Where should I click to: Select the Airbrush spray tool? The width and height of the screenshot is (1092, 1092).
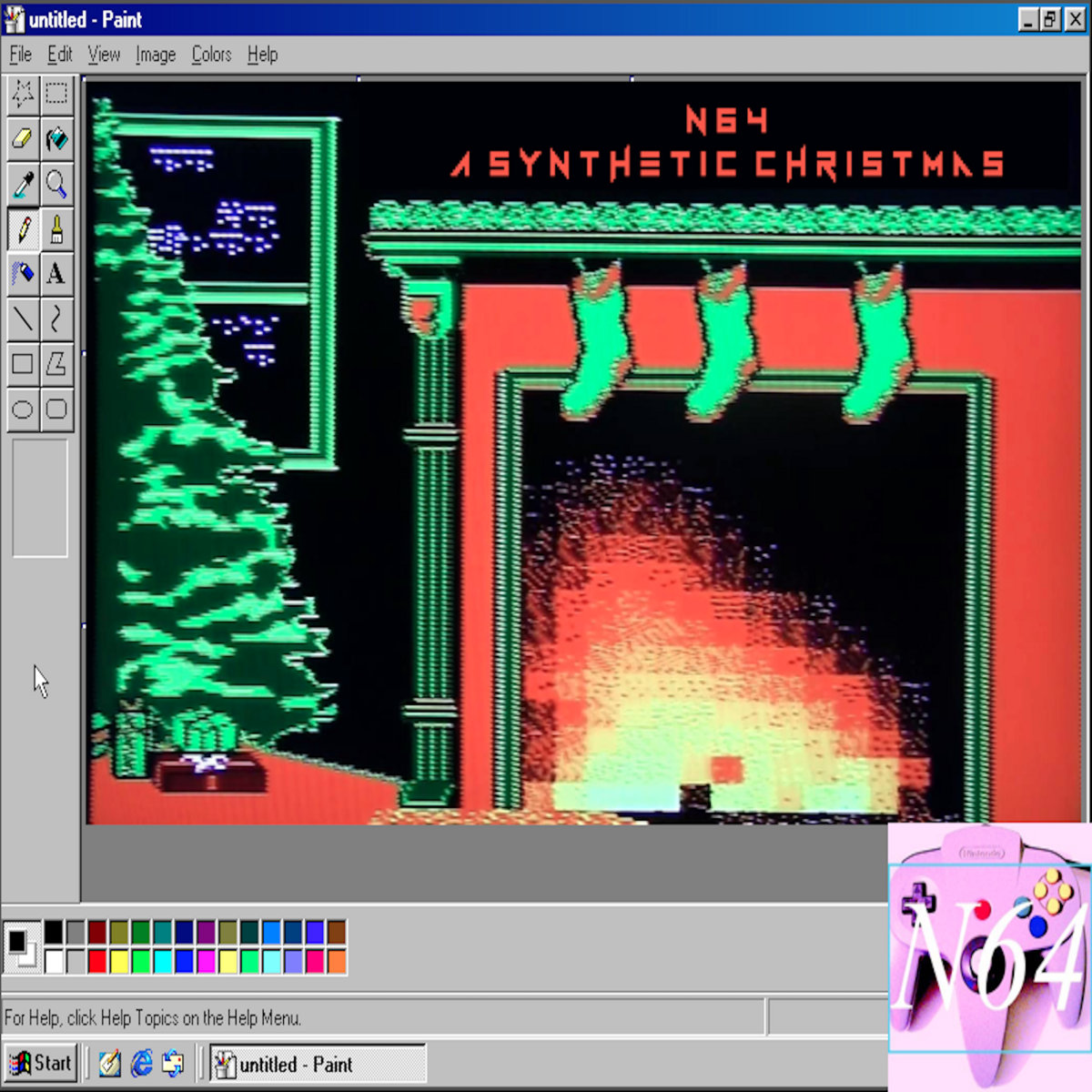point(23,274)
